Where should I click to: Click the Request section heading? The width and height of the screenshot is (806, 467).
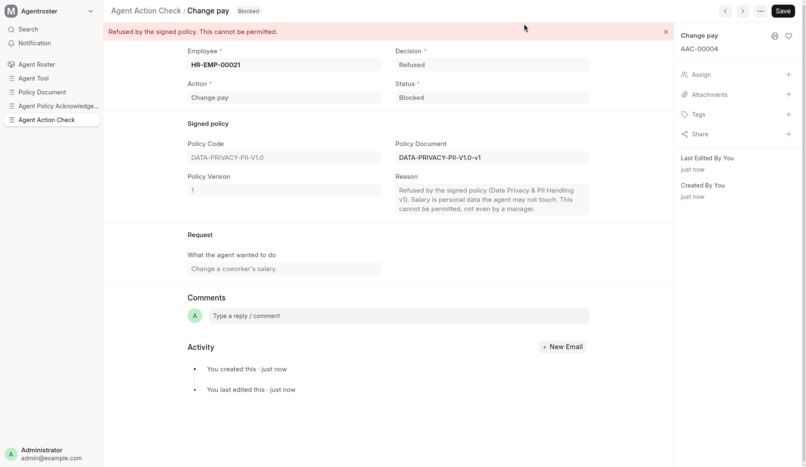pos(200,235)
